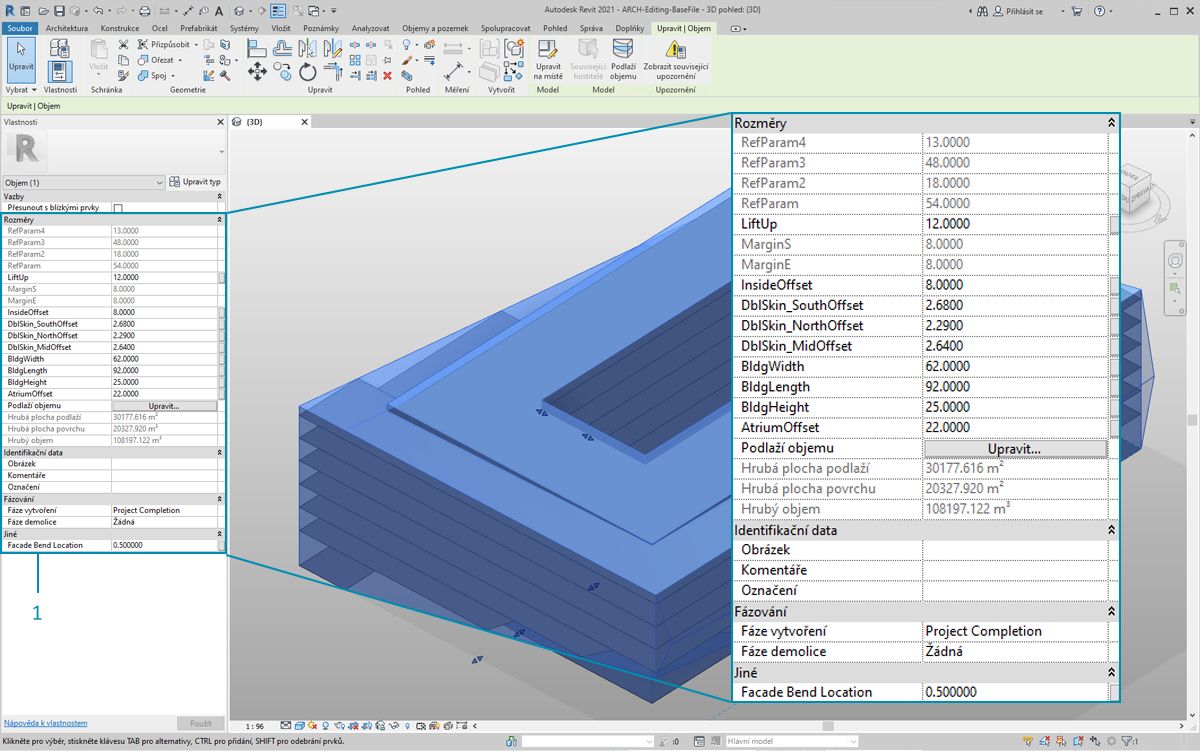Image resolution: width=1200 pixels, height=751 pixels.
Task: Open the Vybrat dropdown under Upravit tool
Action: (x=21, y=90)
